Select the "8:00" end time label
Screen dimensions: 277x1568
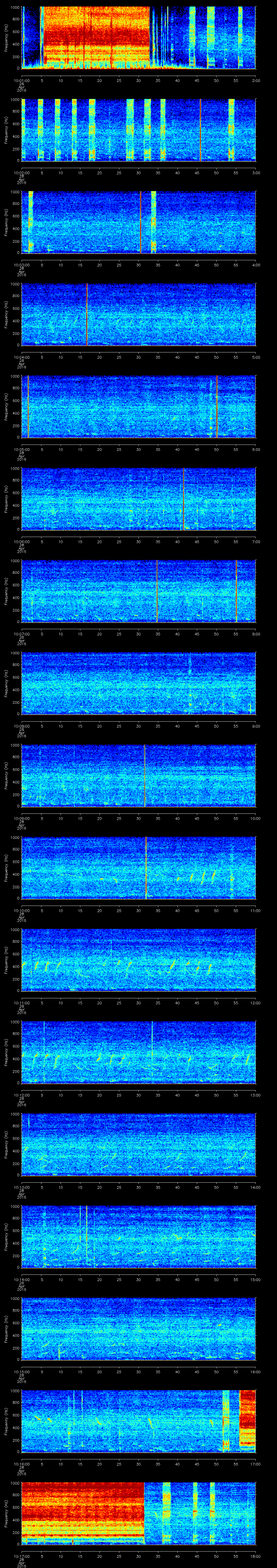pyautogui.click(x=256, y=634)
